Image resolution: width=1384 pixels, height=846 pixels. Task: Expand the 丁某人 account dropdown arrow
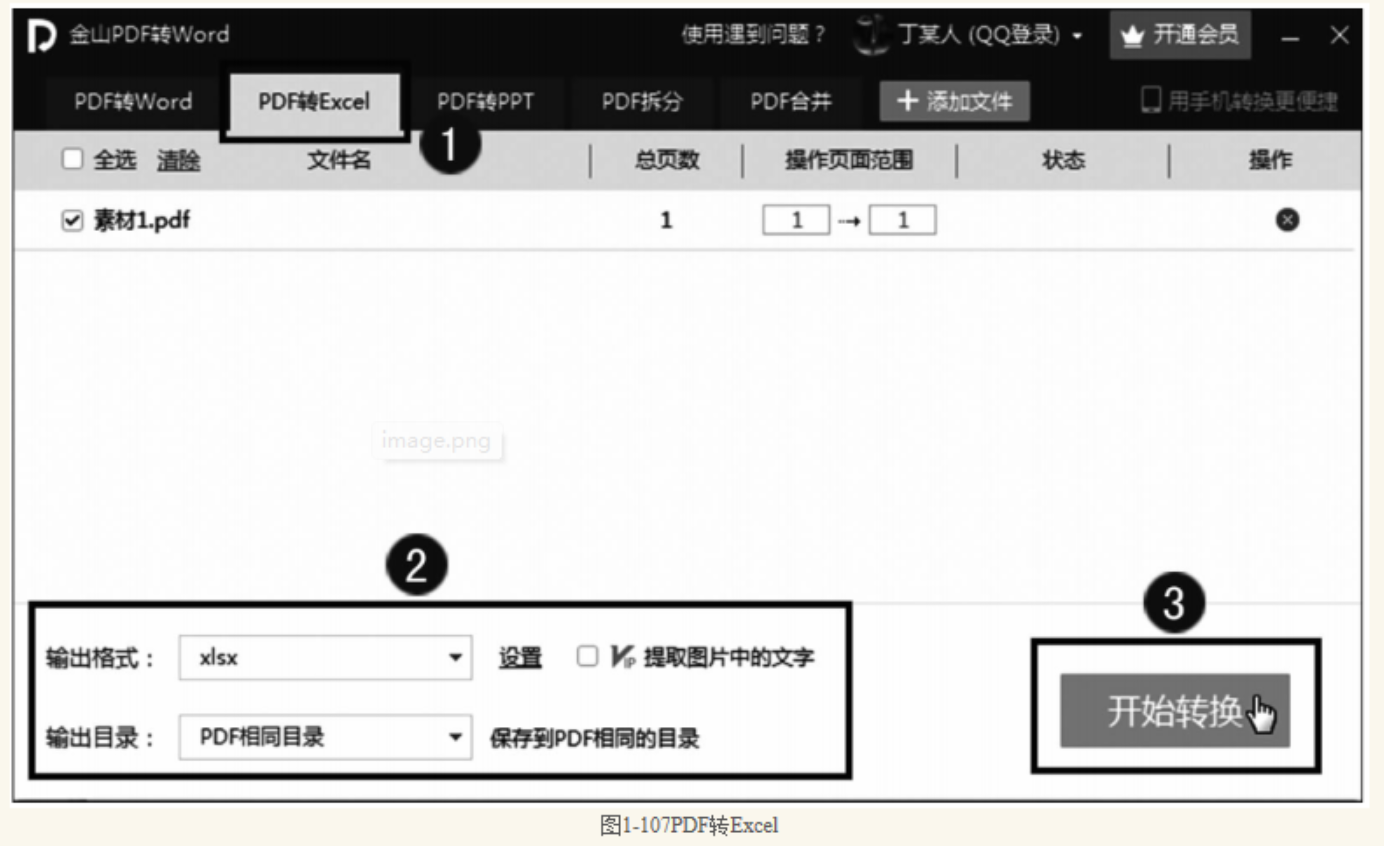click(x=1077, y=37)
